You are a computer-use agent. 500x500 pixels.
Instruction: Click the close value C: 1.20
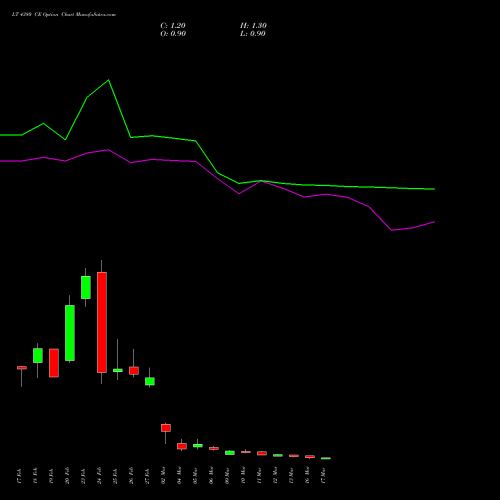(173, 26)
